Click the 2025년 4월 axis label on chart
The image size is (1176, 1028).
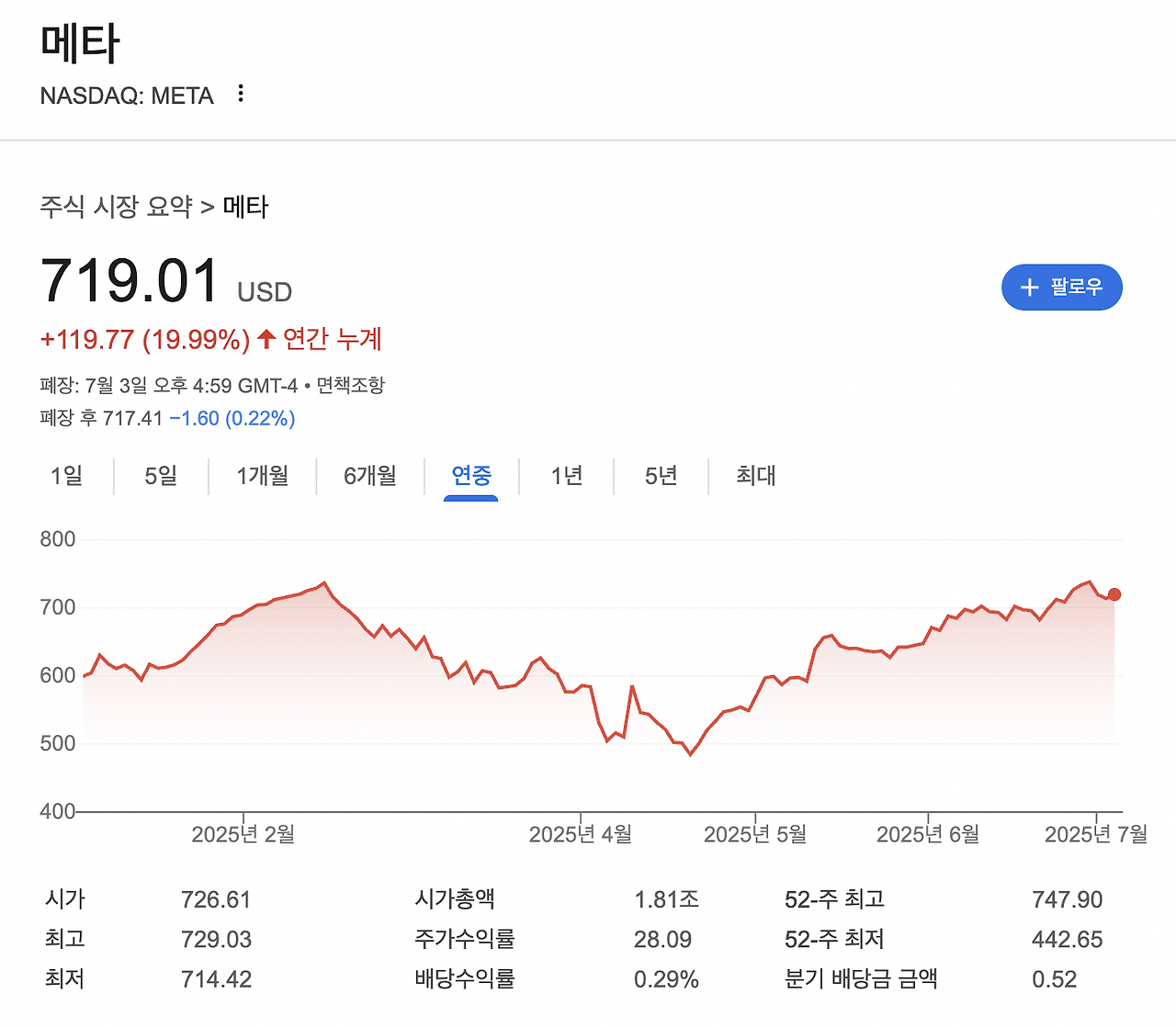[581, 835]
